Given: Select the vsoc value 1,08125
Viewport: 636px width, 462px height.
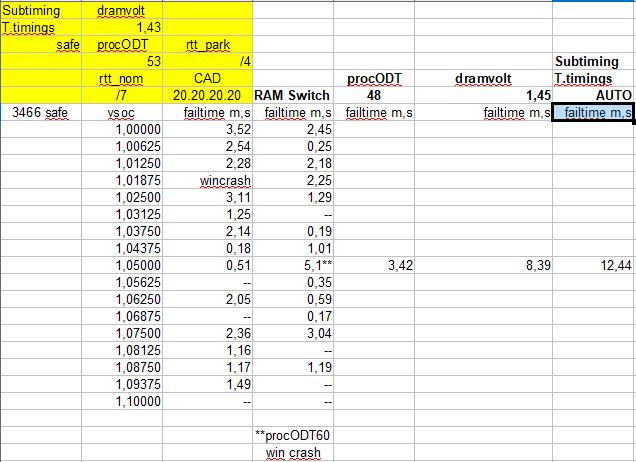Looking at the screenshot, I should pos(122,351).
